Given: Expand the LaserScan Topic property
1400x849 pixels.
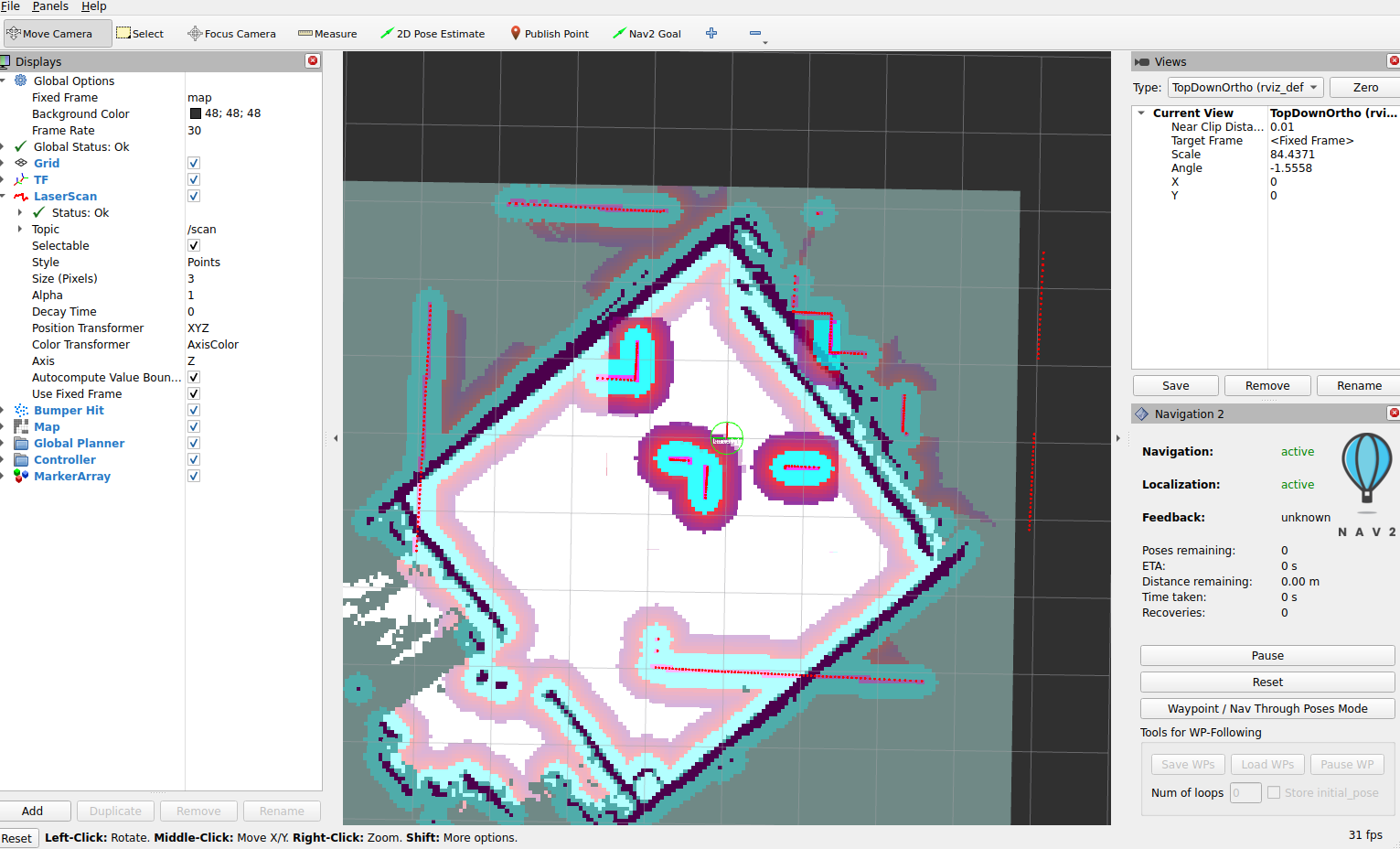Looking at the screenshot, I should pyautogui.click(x=20, y=229).
